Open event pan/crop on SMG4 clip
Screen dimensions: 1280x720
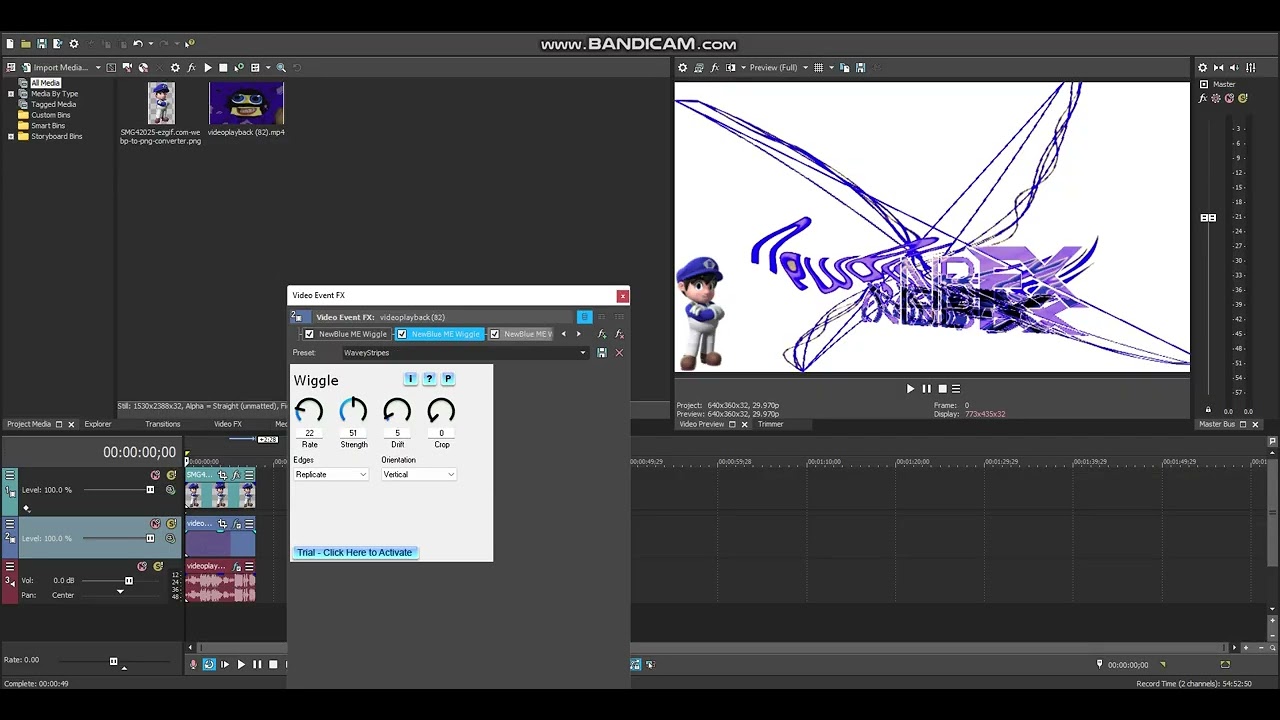222,475
